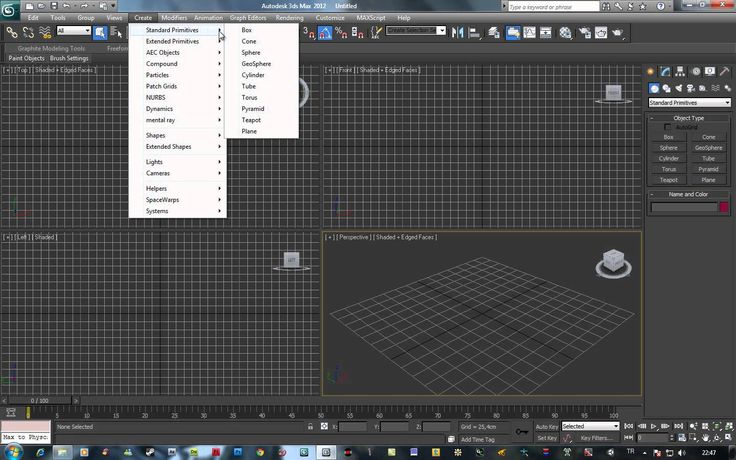Click the object color swatch
This screenshot has width=736, height=460.
(724, 207)
